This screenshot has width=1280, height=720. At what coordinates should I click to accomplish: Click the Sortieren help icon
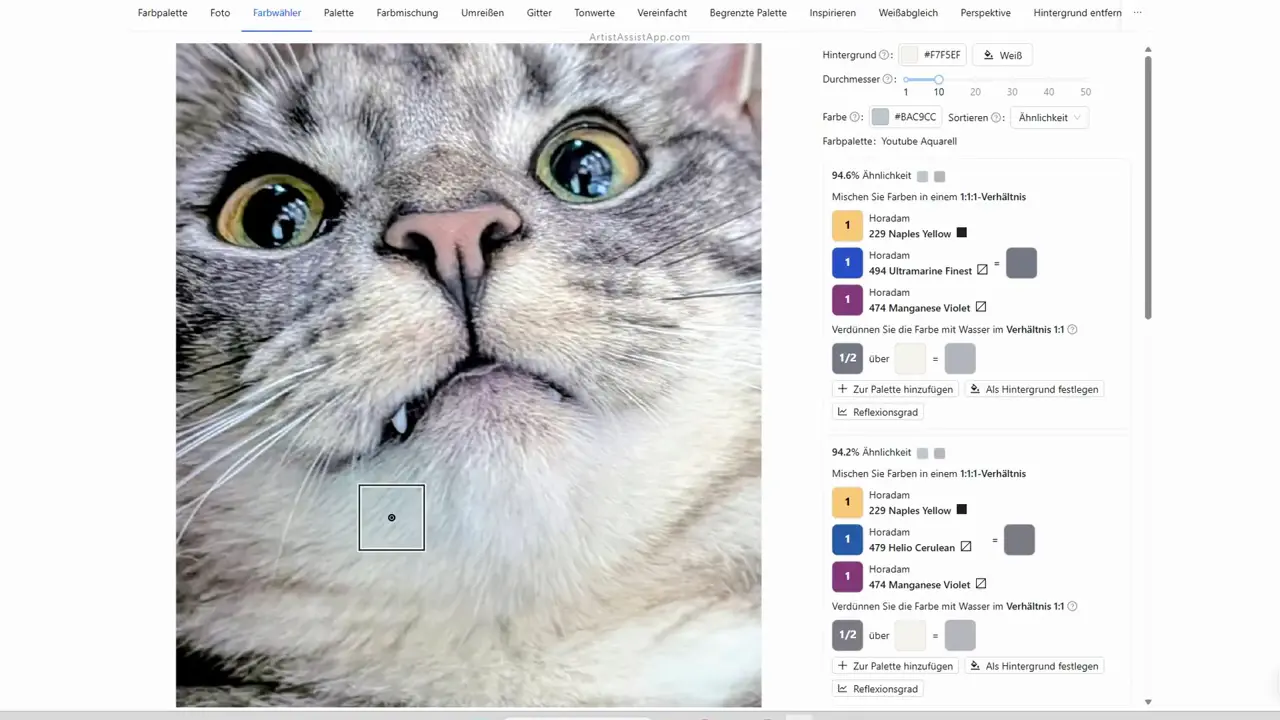coord(997,118)
